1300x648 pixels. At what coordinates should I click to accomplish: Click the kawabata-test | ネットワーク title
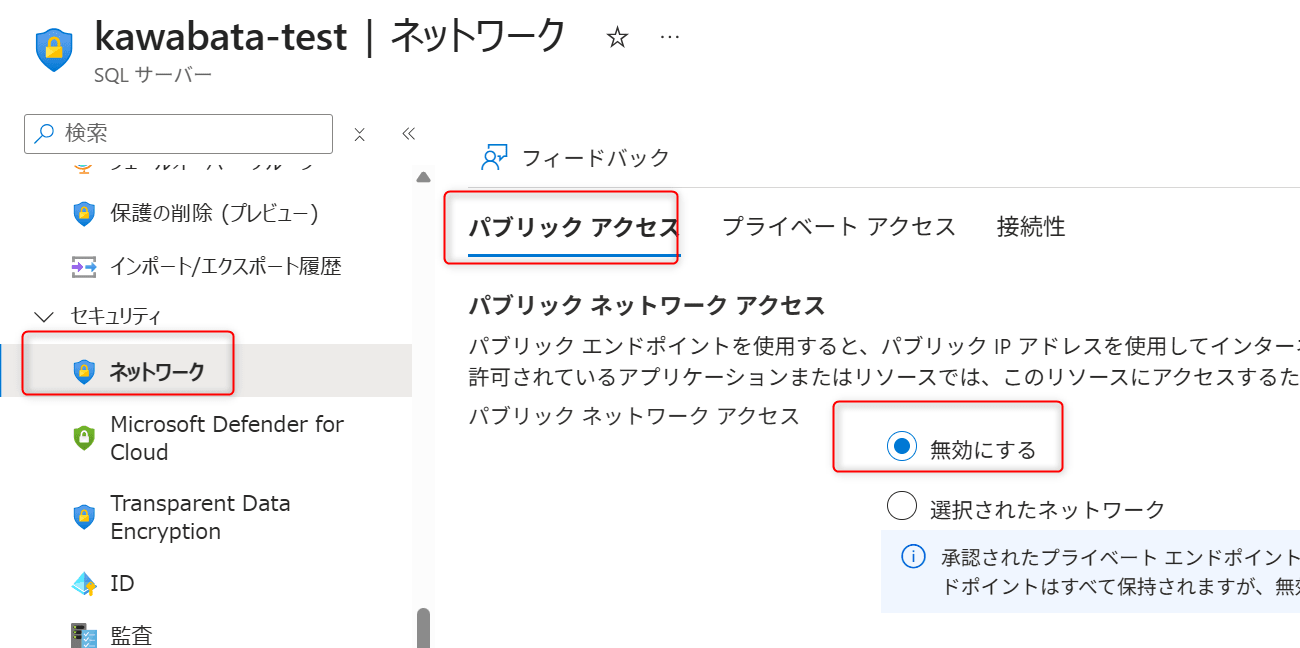[x=330, y=37]
